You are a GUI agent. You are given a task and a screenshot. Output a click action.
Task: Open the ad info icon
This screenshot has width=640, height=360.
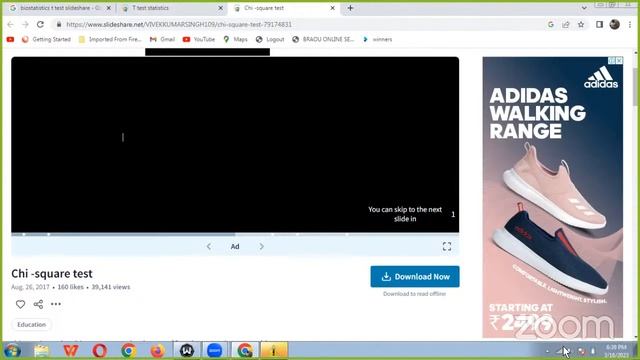coord(612,60)
